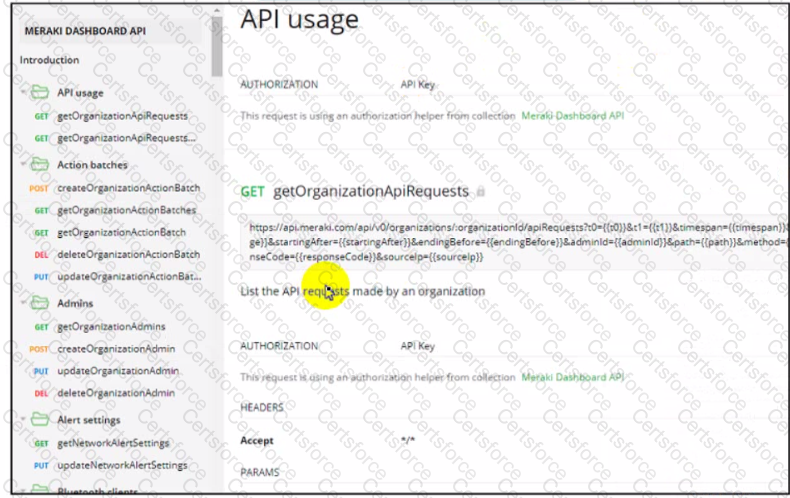Click the lower AUTHORIZATION label

[279, 346]
